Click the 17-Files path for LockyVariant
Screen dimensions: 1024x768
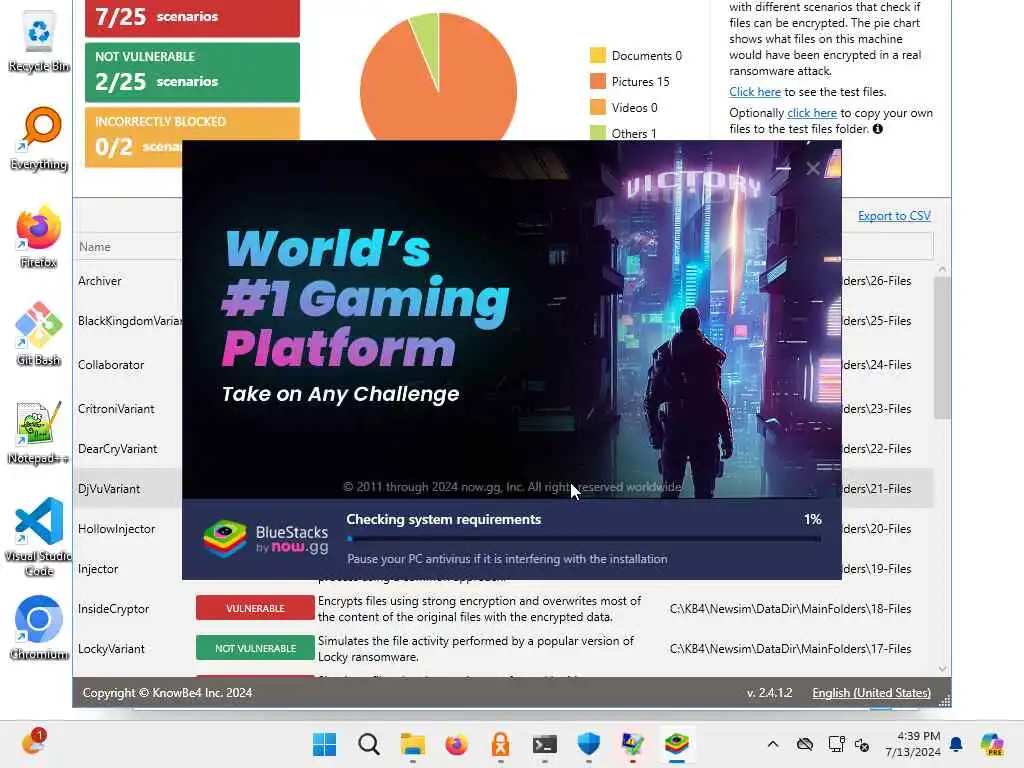[790, 648]
